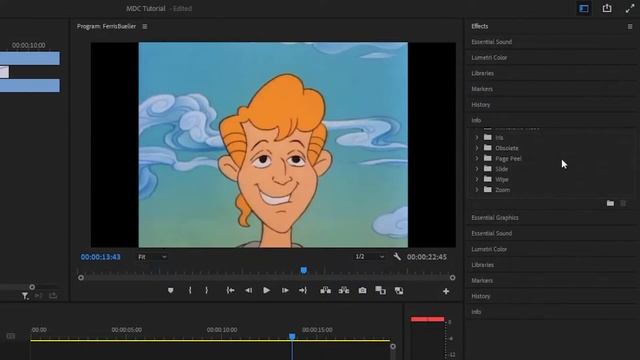The width and height of the screenshot is (640, 360).
Task: Click the 00:00:15:00 timeline ruler mark
Action: [317, 330]
